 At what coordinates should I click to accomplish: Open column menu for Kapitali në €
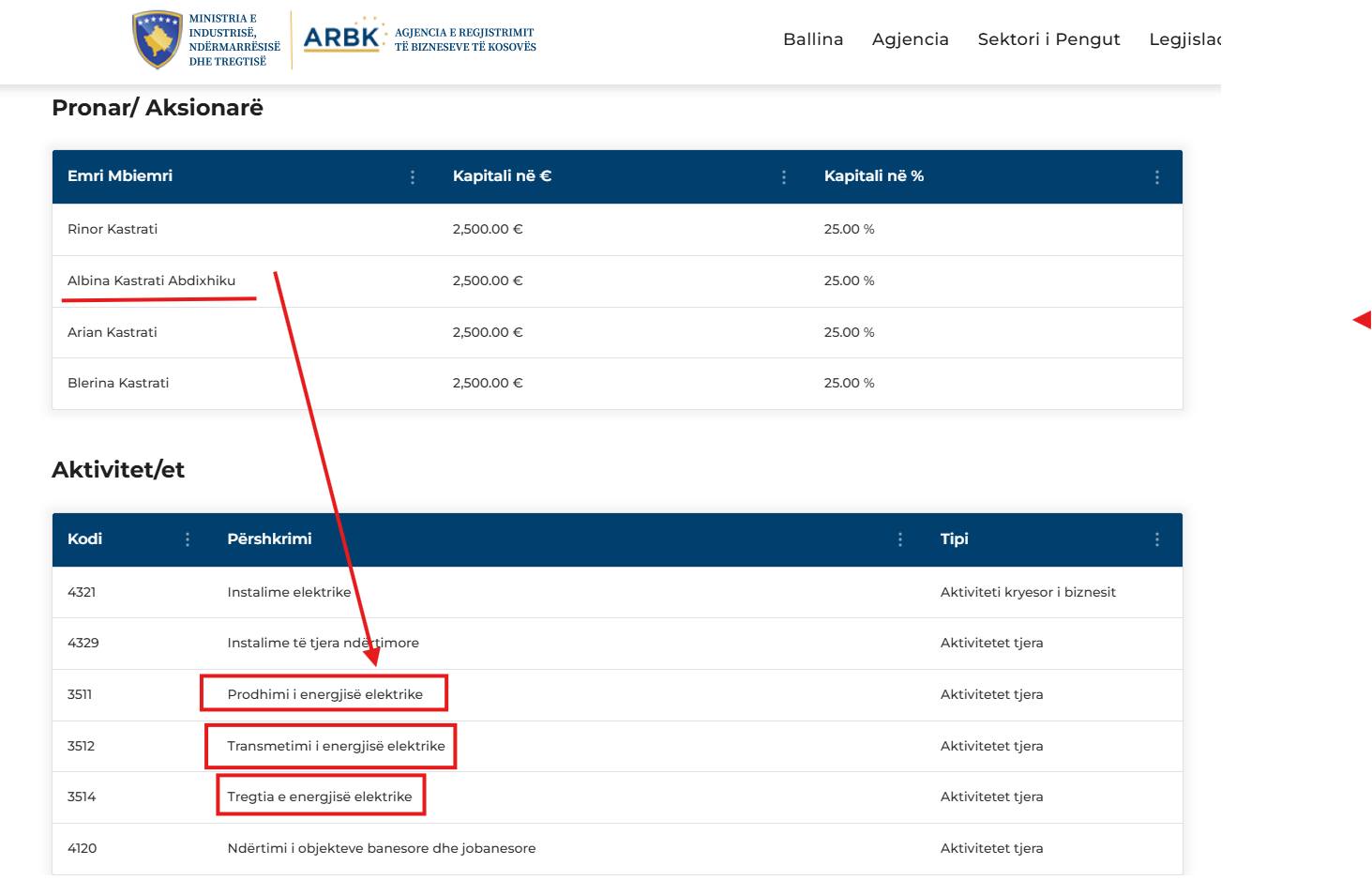point(784,177)
